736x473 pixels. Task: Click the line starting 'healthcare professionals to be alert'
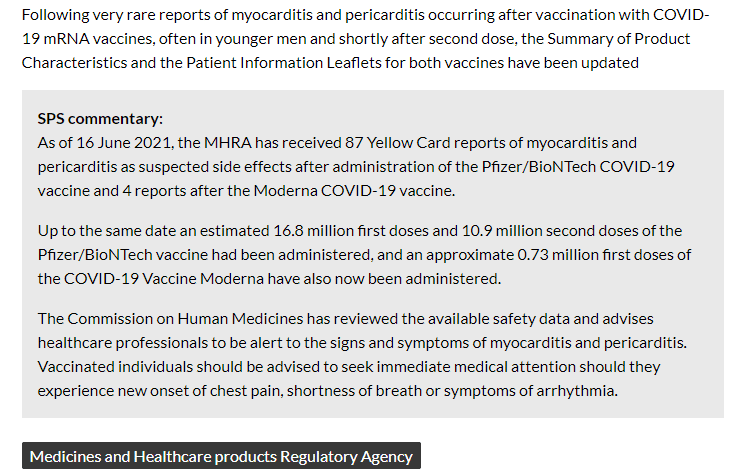click(362, 343)
